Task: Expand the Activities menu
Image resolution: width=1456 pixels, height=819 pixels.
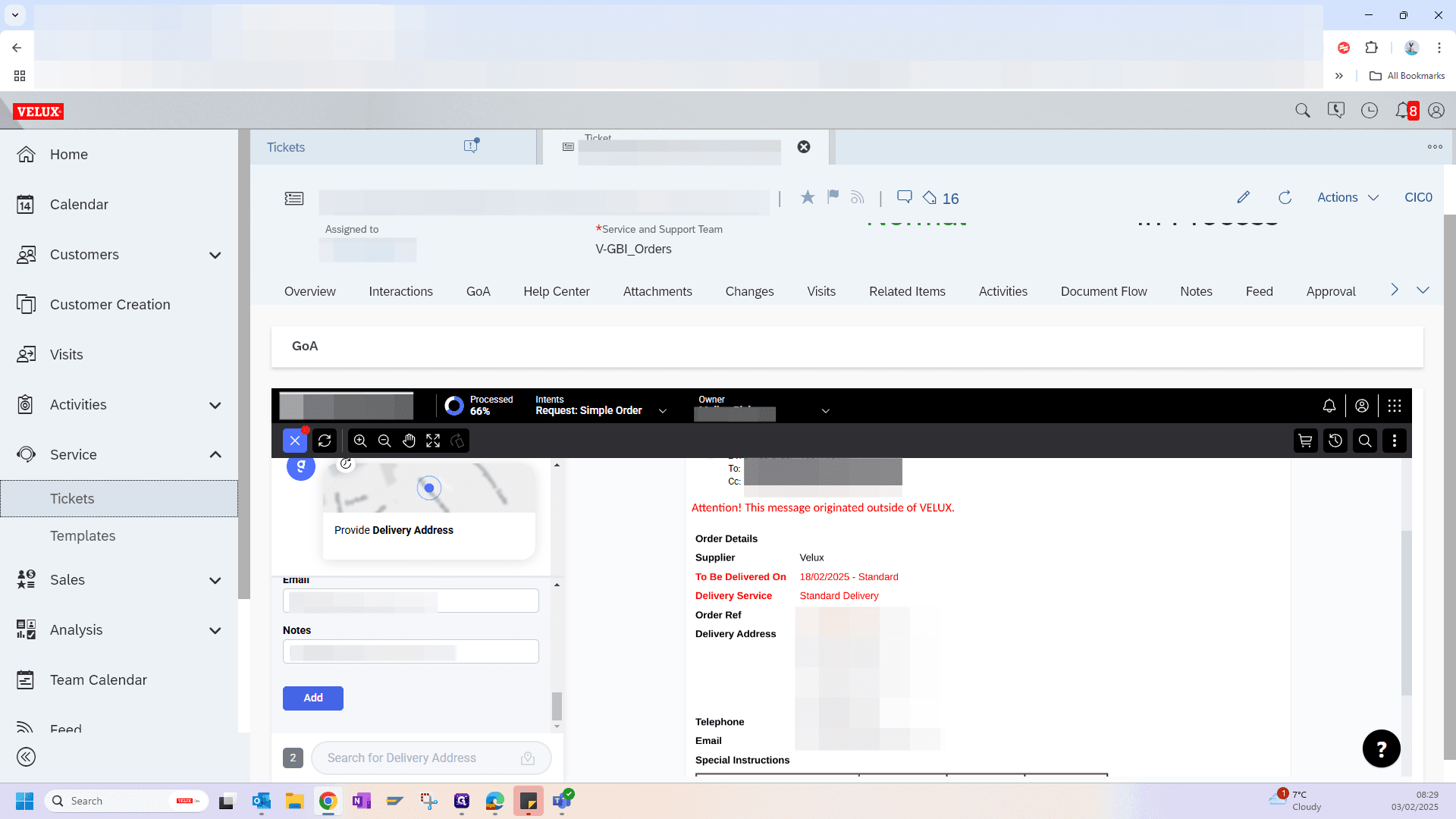Action: (x=215, y=405)
